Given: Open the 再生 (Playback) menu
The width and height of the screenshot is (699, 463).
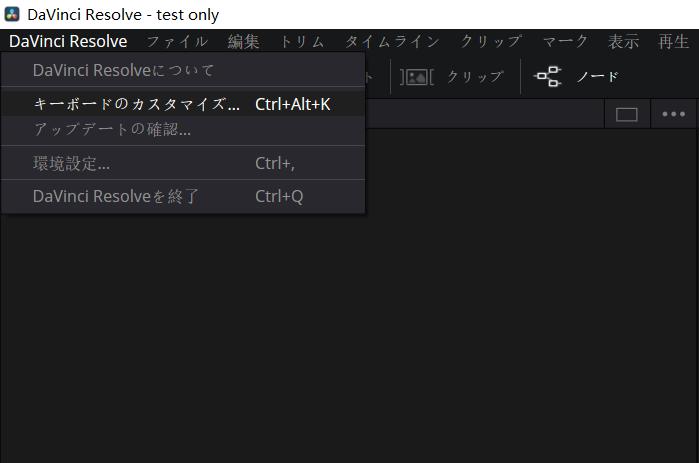Looking at the screenshot, I should (673, 41).
